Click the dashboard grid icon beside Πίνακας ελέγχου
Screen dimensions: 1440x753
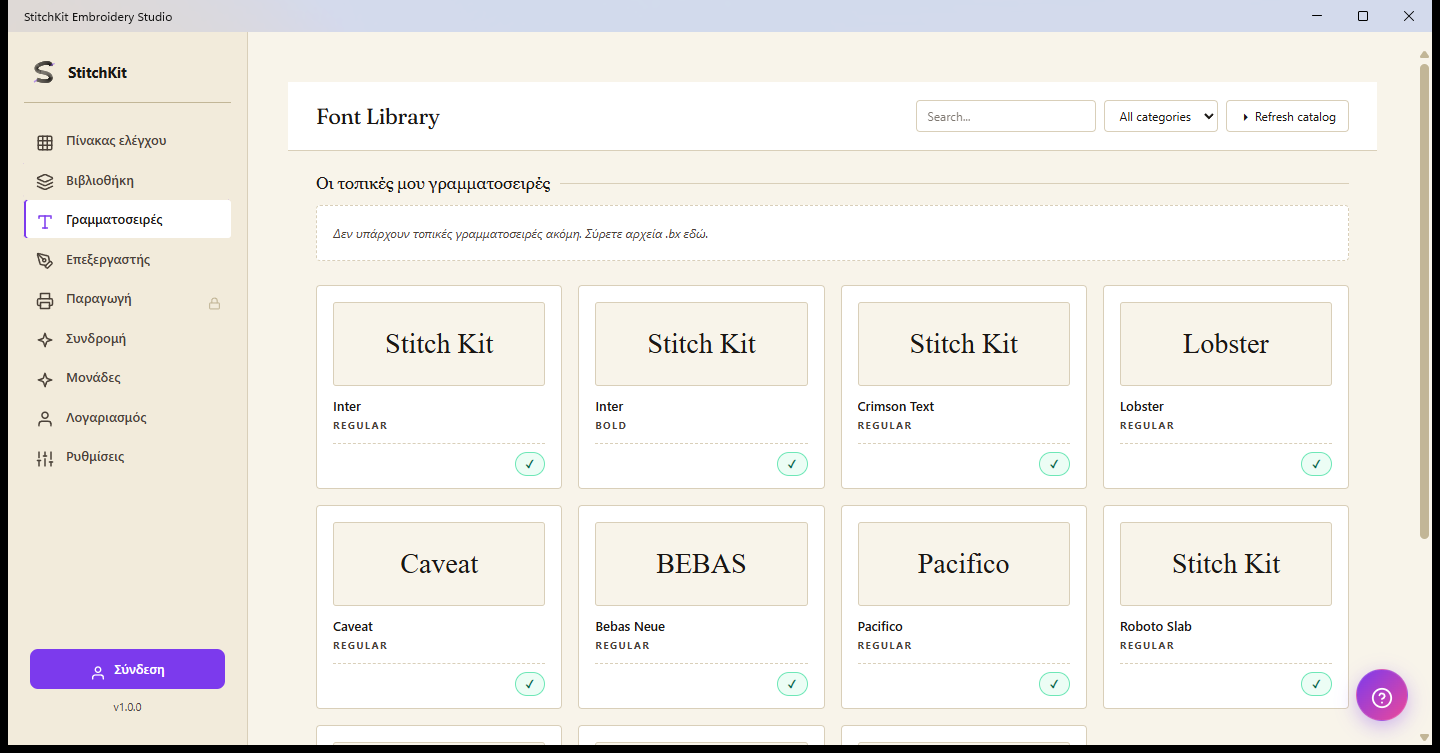pyautogui.click(x=45, y=142)
